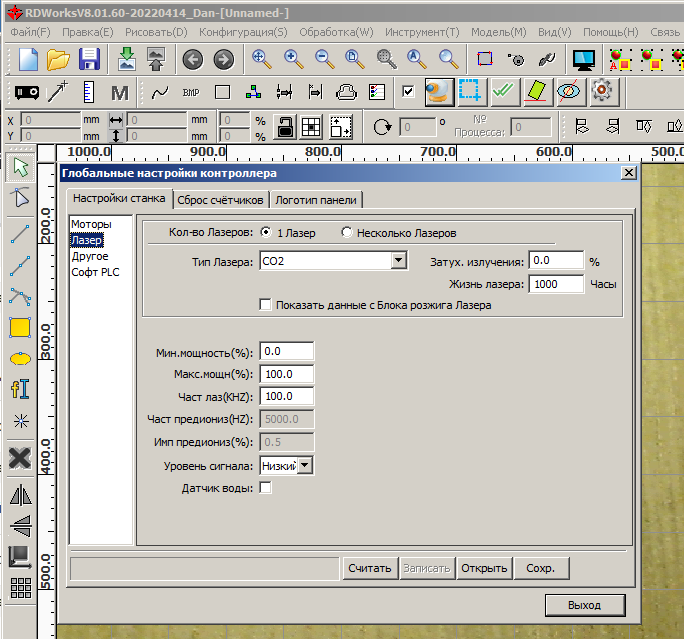Click the horizontal mirror tool
Screen dimensions: 684x639
(x=20, y=494)
